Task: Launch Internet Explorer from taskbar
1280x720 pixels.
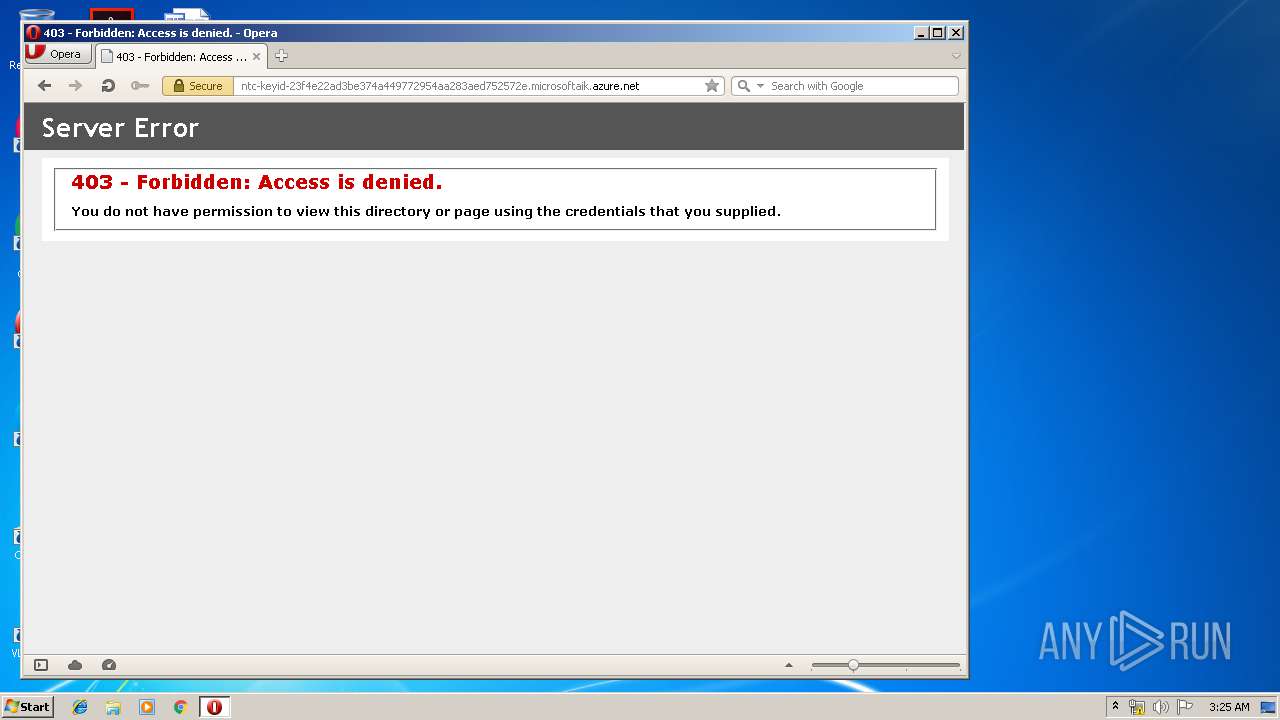Action: [x=80, y=707]
